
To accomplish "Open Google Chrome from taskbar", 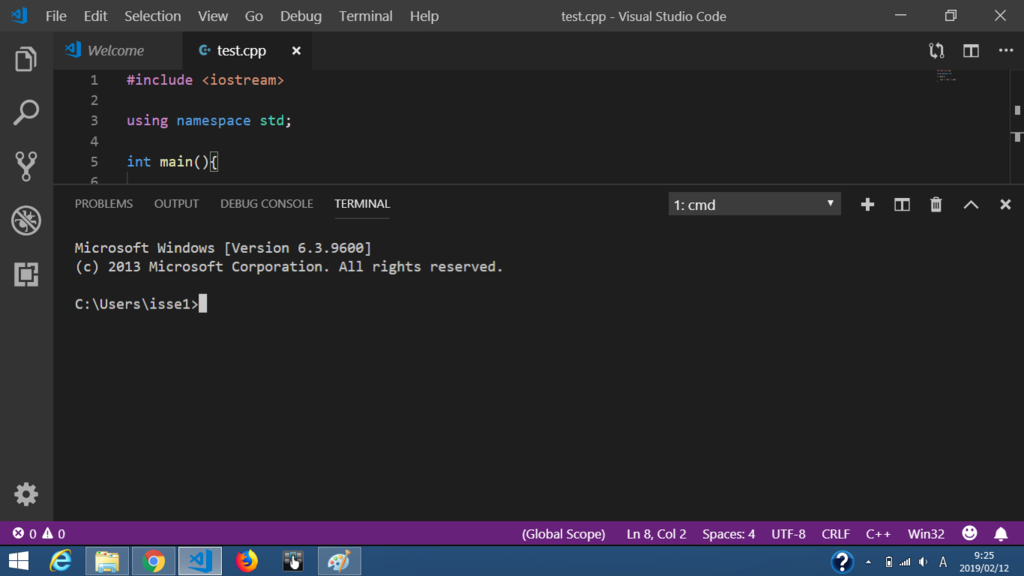I will coord(153,561).
